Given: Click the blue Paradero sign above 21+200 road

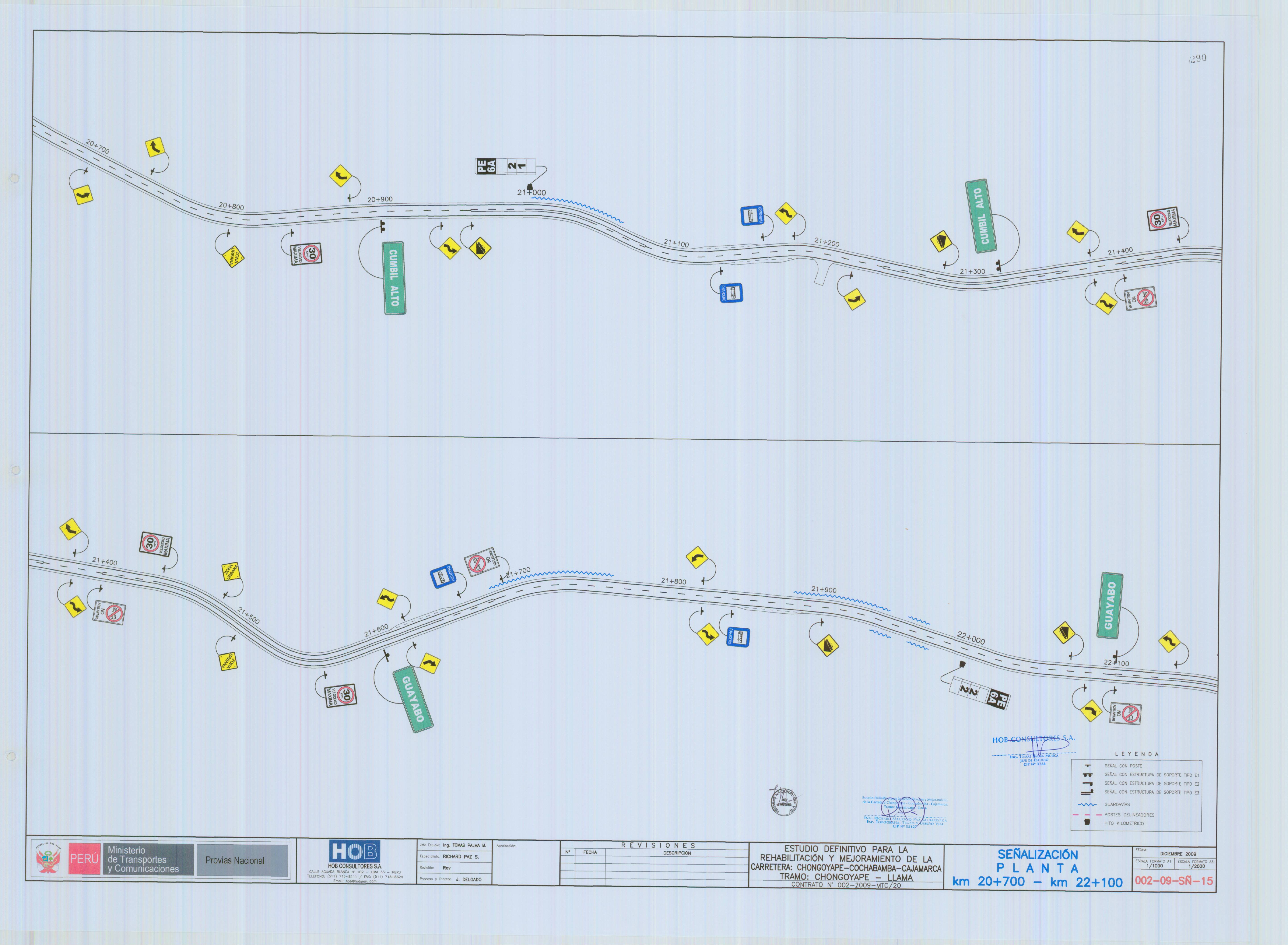Looking at the screenshot, I should (x=752, y=216).
